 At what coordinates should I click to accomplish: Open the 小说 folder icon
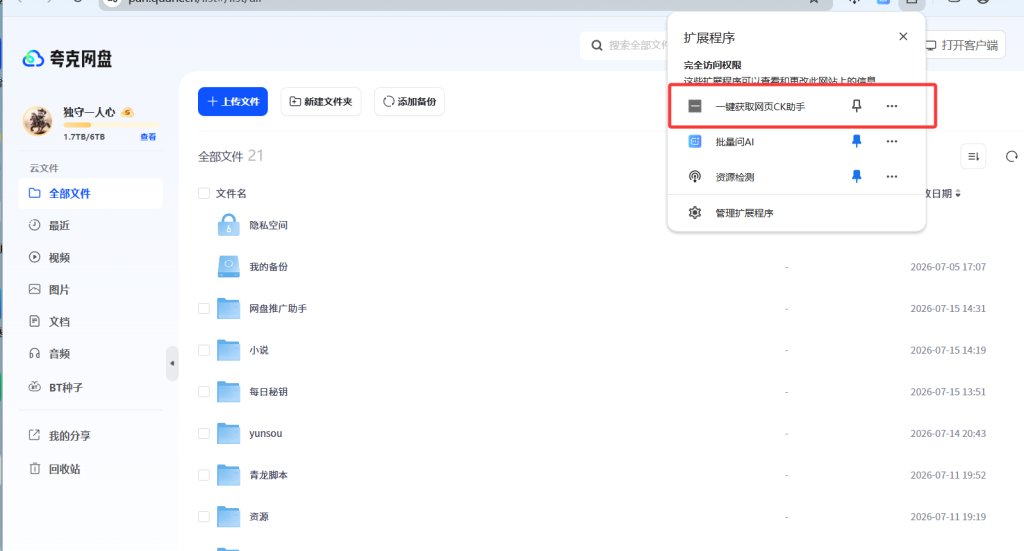pyautogui.click(x=229, y=350)
